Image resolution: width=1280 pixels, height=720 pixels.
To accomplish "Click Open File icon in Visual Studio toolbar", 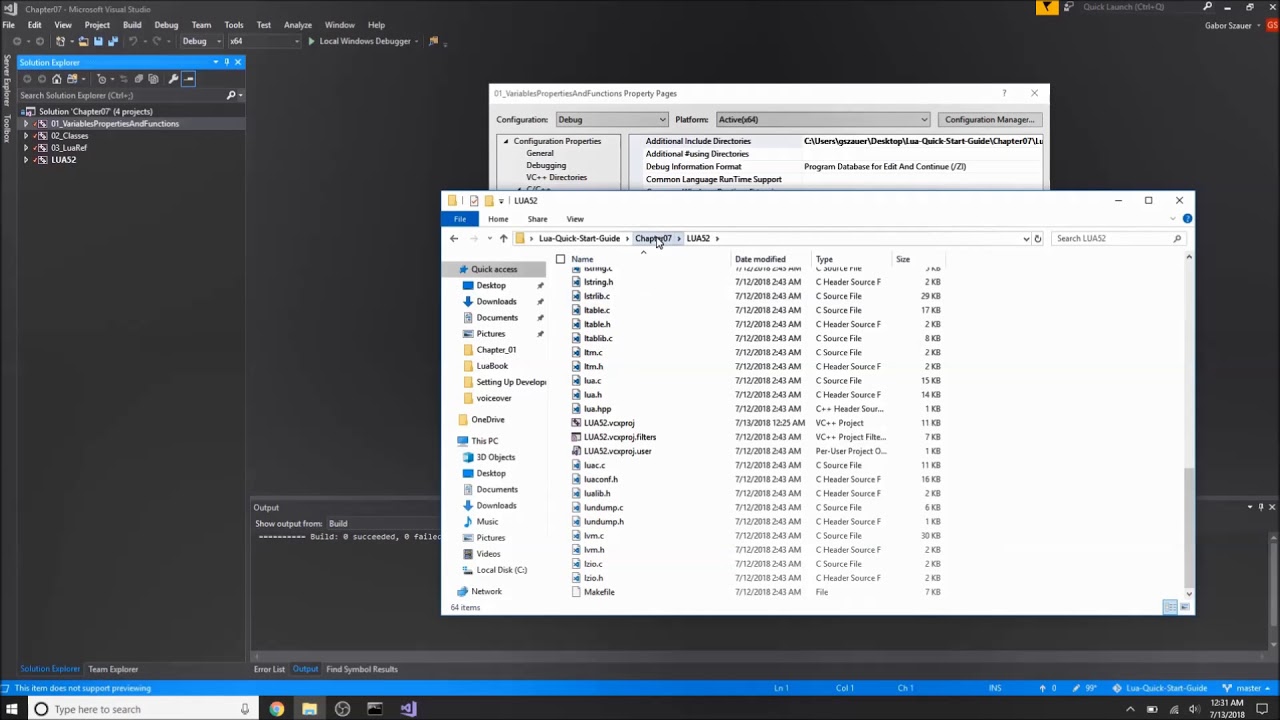I will tap(84, 41).
